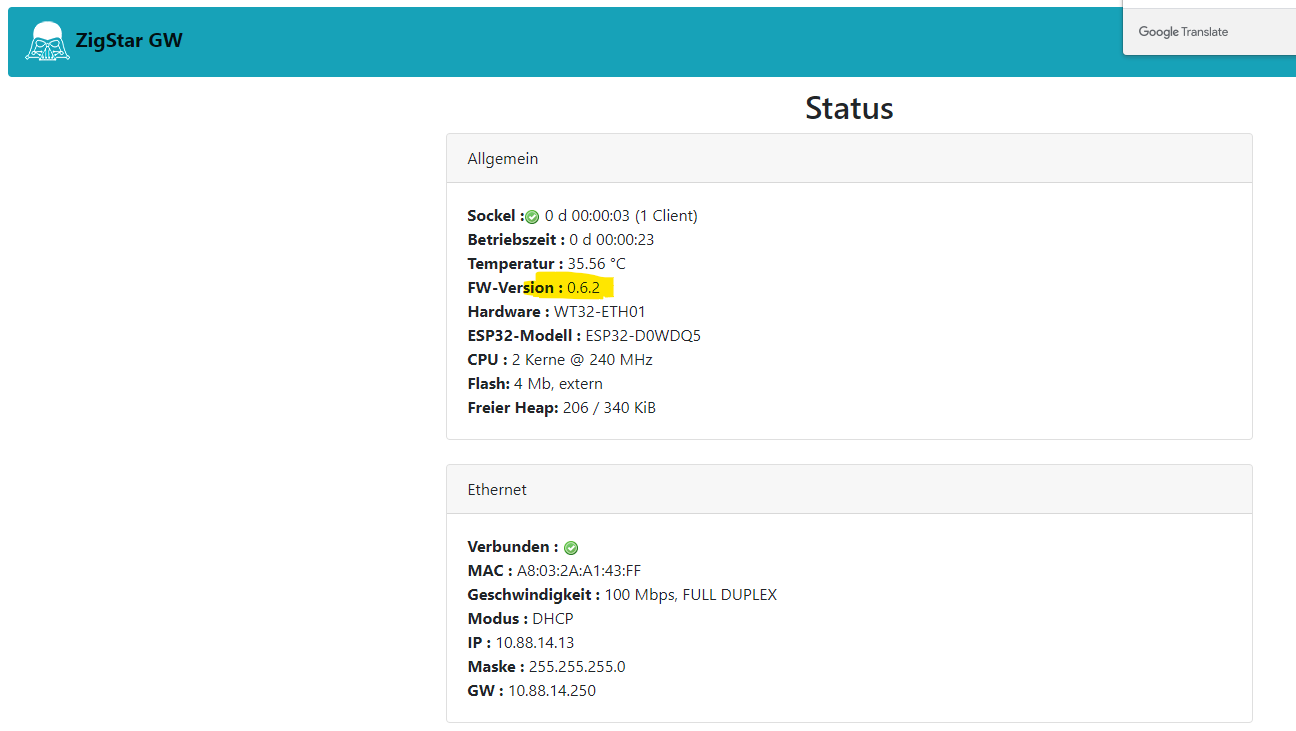1296x731 pixels.
Task: Select the FW-Version value 0.6.2
Action: click(x=584, y=288)
